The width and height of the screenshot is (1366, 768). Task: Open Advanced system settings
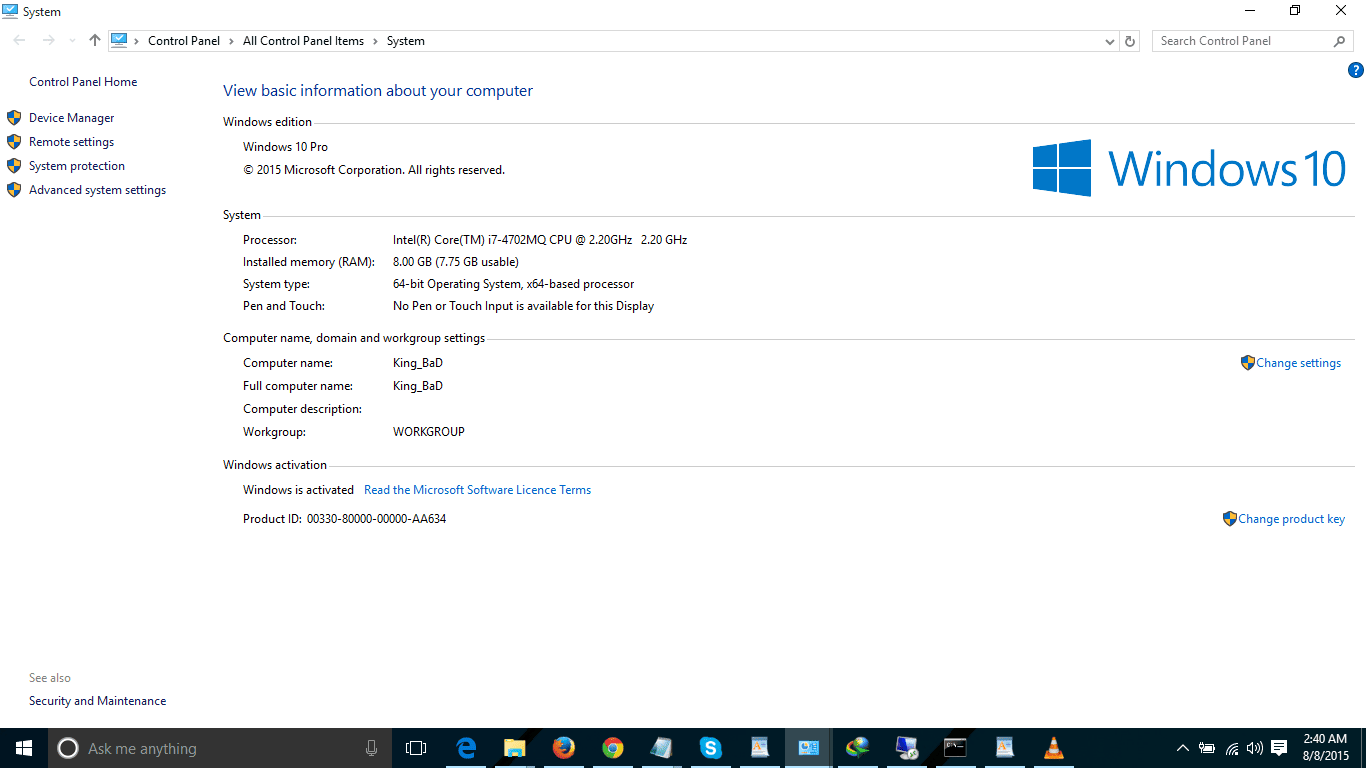[97, 190]
